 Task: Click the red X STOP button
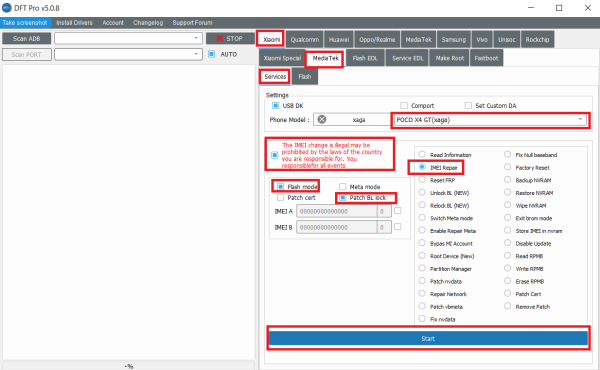pyautogui.click(x=230, y=39)
